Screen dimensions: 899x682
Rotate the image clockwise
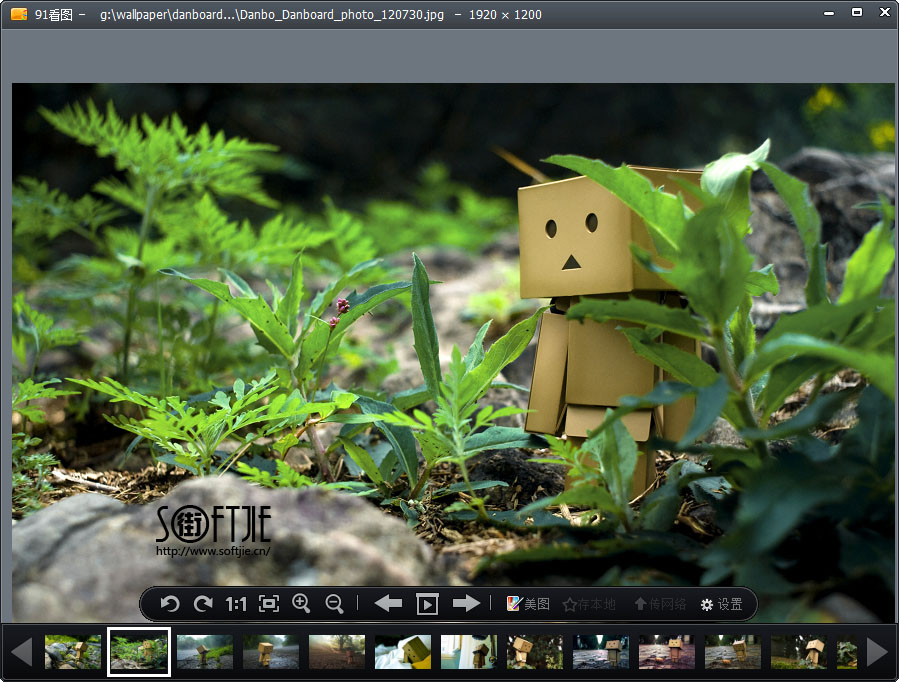[x=203, y=603]
